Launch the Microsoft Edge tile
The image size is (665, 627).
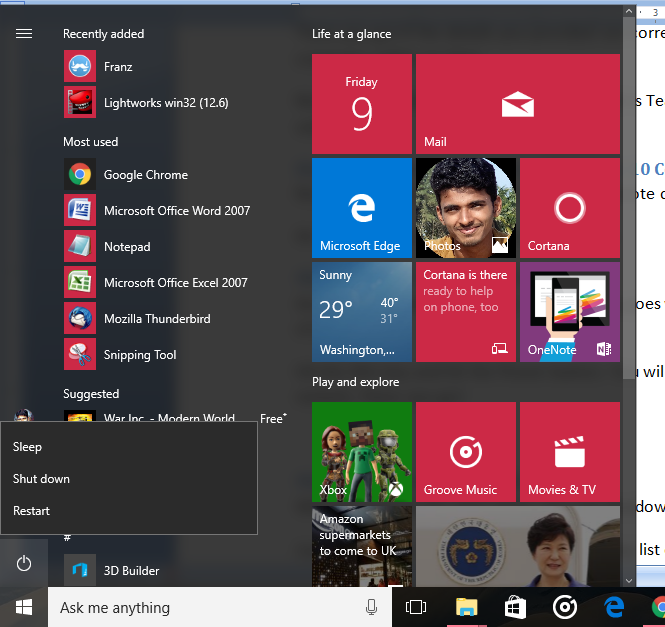(362, 208)
